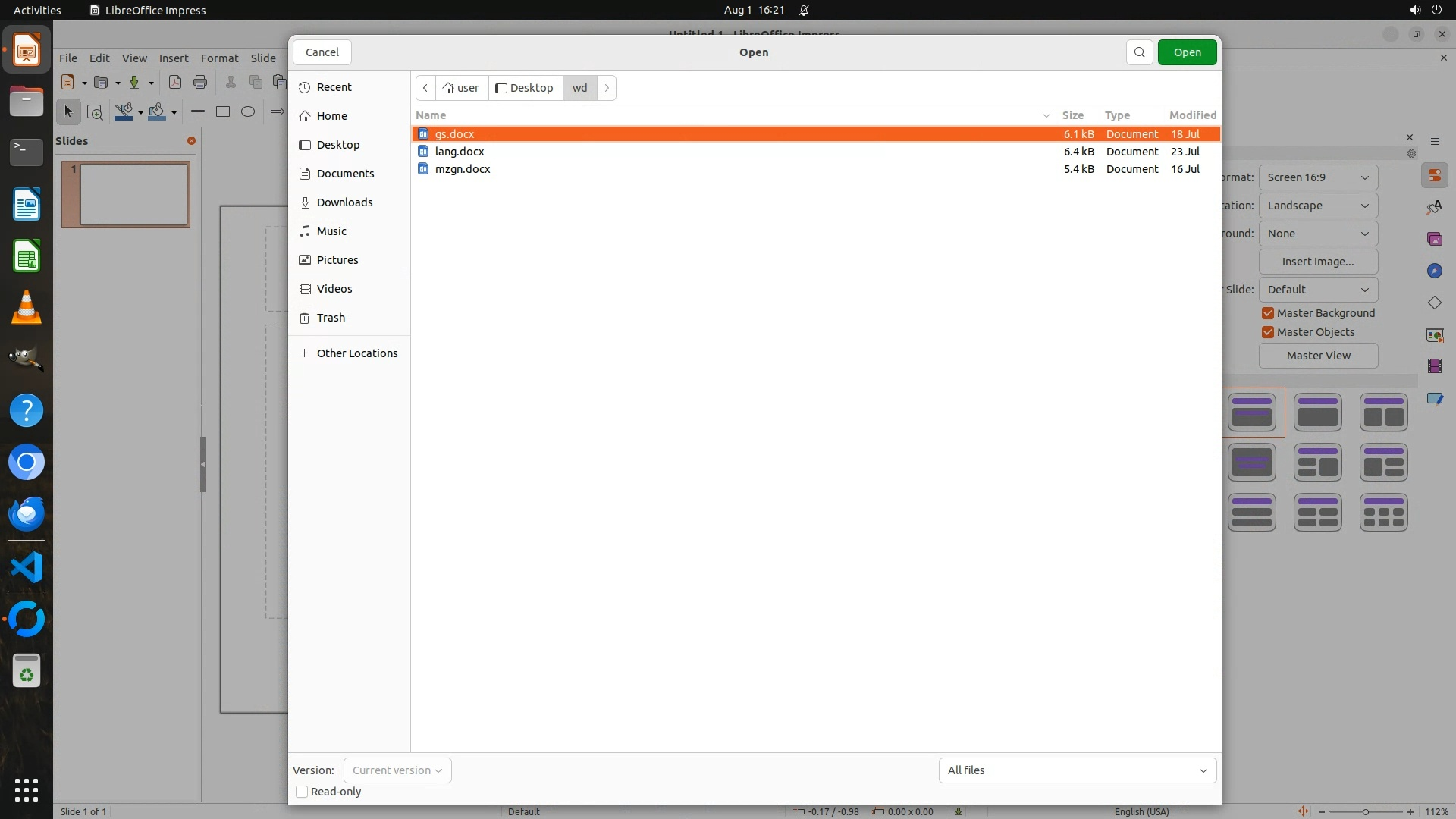Select the Rectangle drawing tool
The height and width of the screenshot is (819, 1456).
(223, 112)
